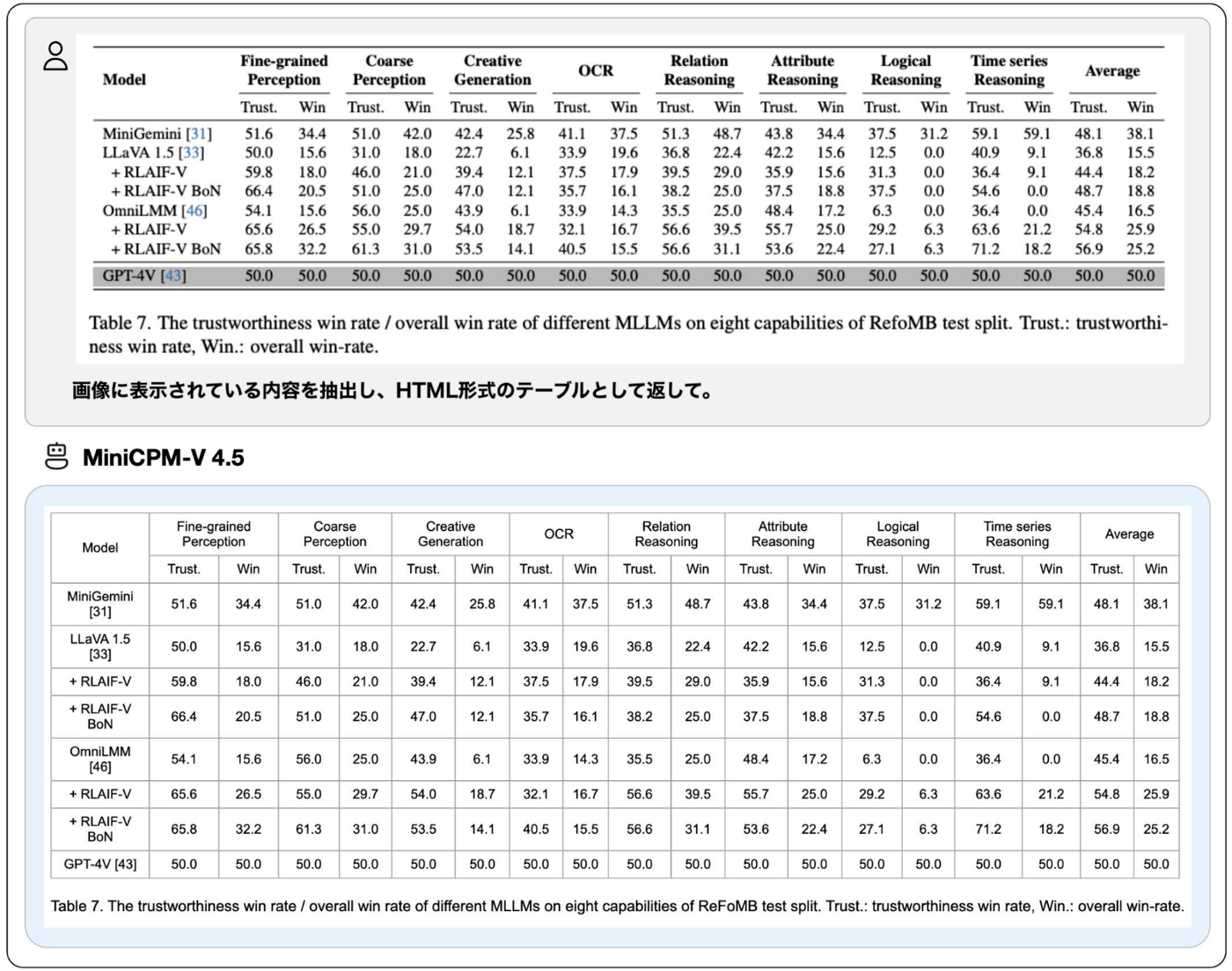Click the 31.2 cell in the response table

click(928, 604)
